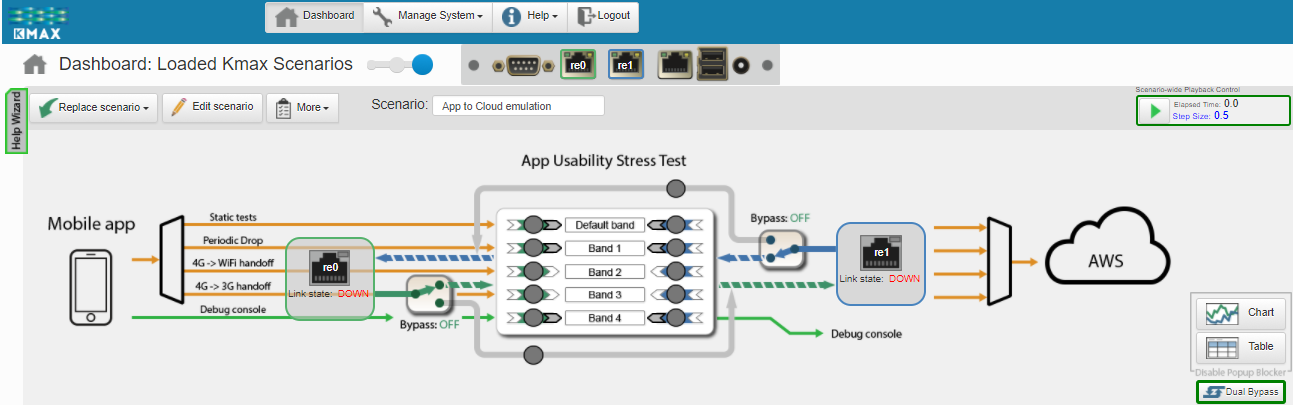
Task: Click the mobile phone icon
Action: tap(90, 288)
